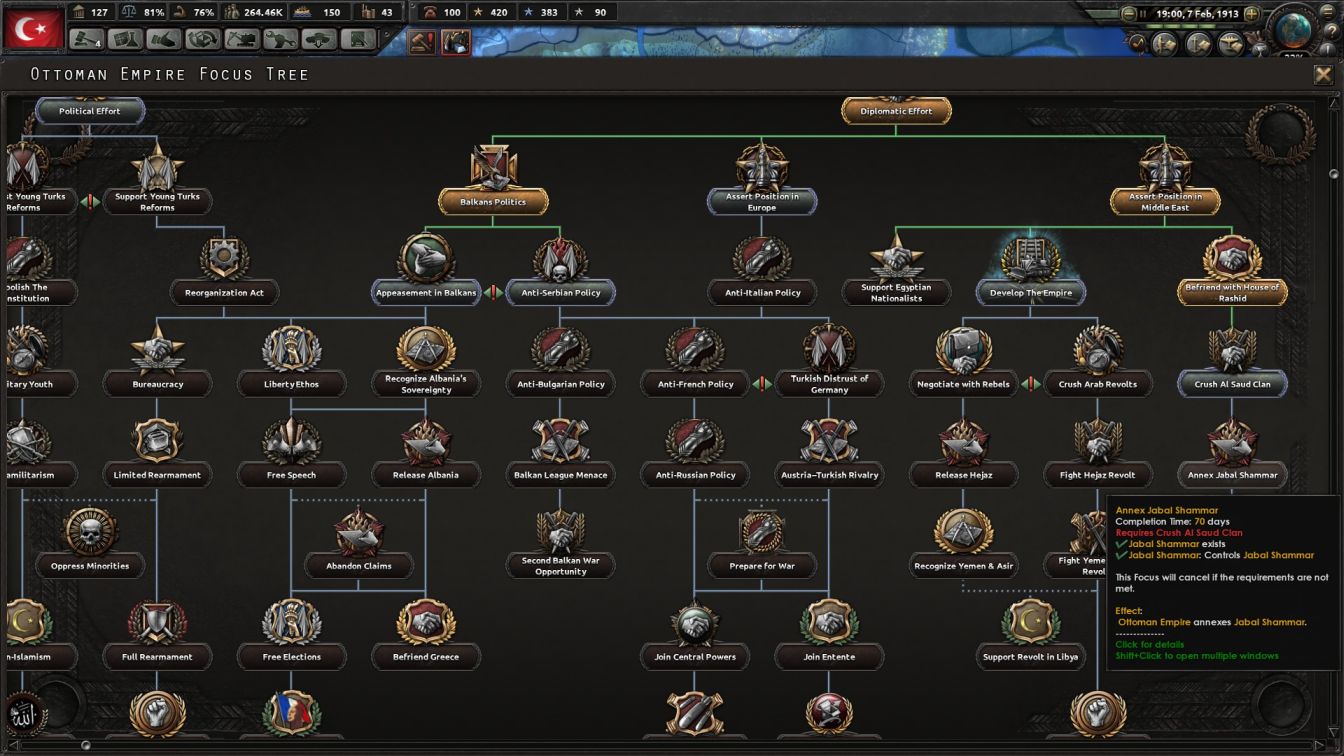Viewport: 1344px width, 756px height.
Task: Click for details in the Annex Jabal Shammar tooltip
Action: coord(1146,645)
